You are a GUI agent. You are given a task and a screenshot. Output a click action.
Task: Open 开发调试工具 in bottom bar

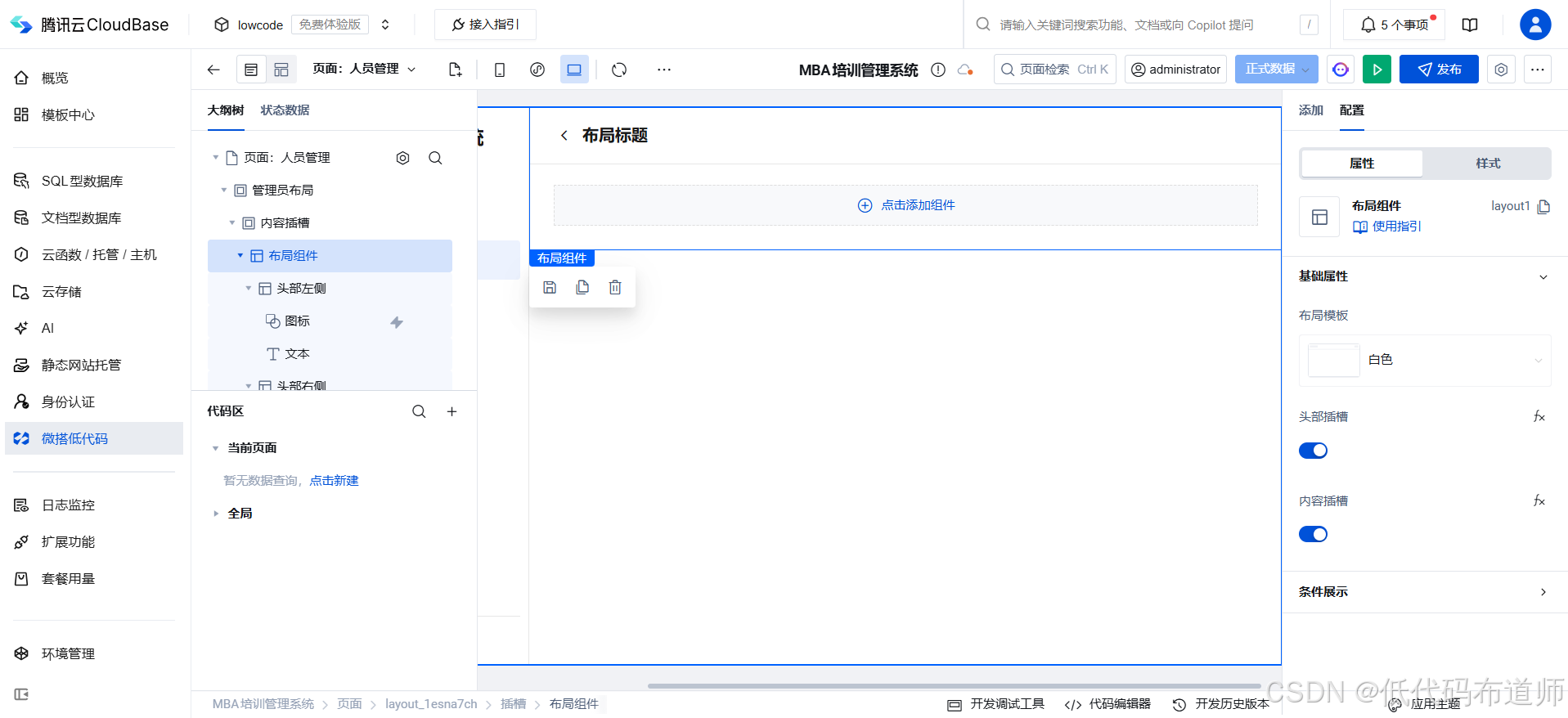coord(996,704)
